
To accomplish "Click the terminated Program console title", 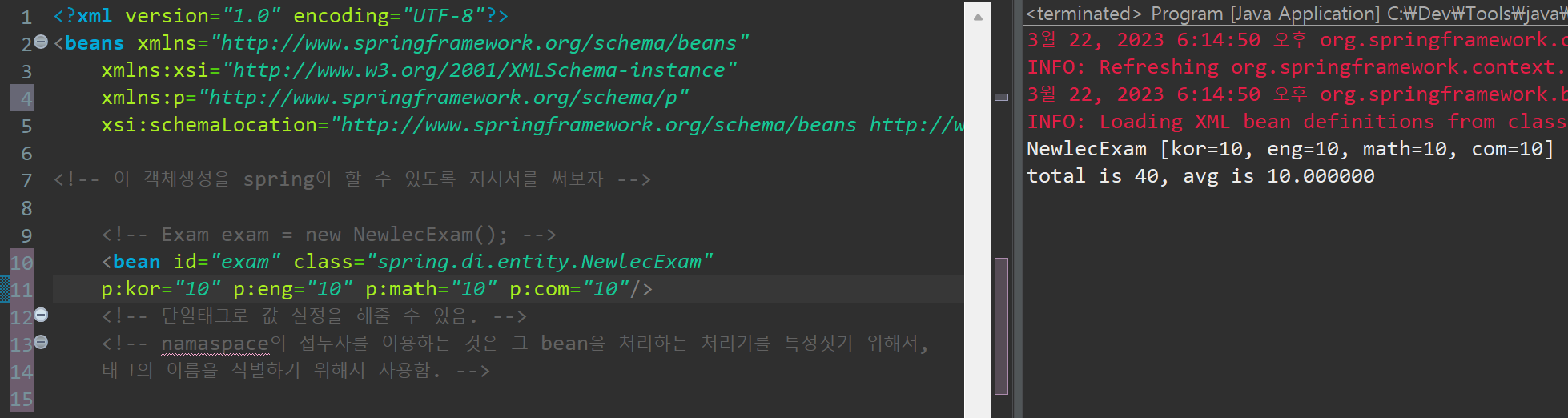I will [x=1297, y=14].
